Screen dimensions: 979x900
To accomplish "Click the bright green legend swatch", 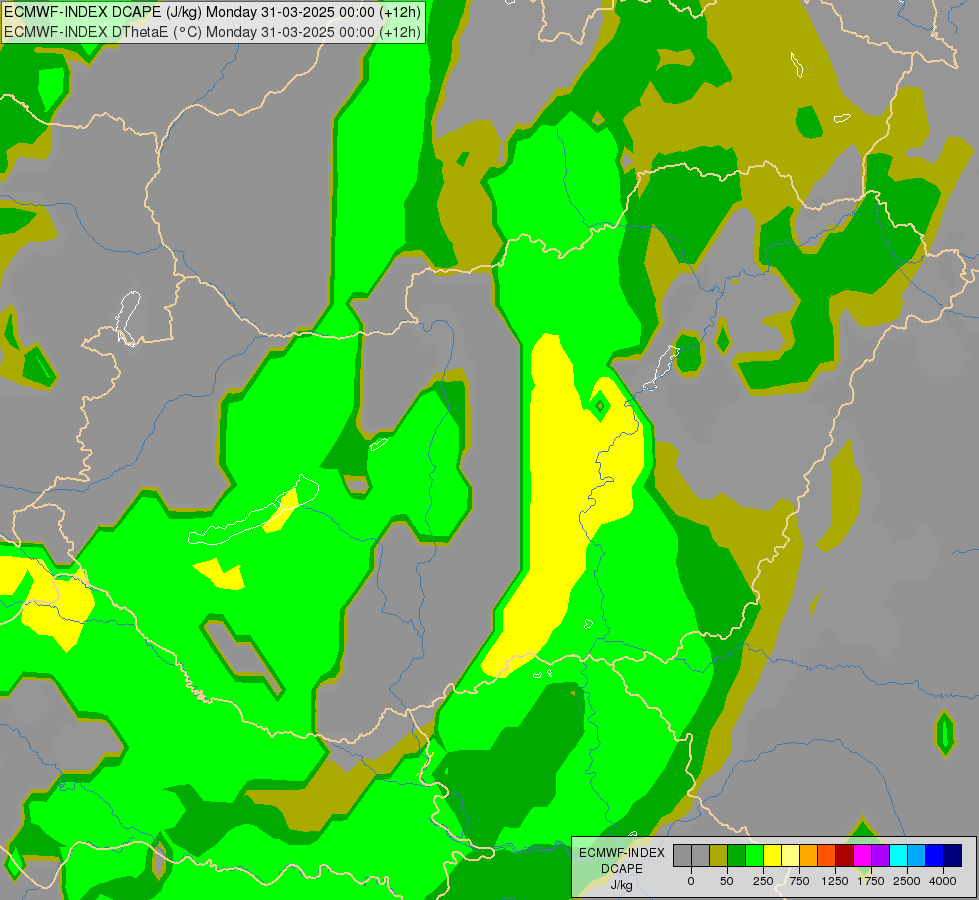I will 755,855.
